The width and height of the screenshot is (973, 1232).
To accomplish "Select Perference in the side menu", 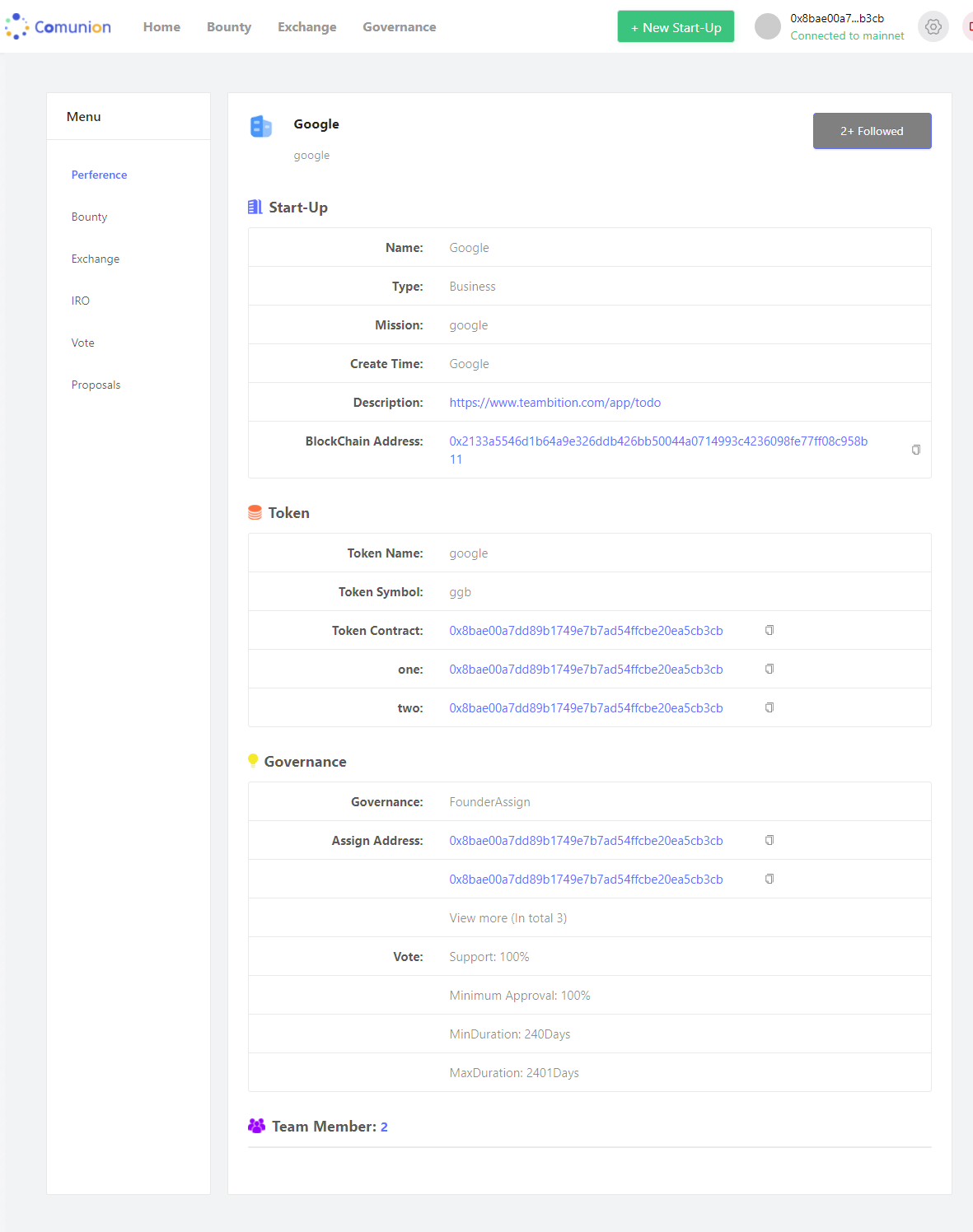I will coord(100,175).
